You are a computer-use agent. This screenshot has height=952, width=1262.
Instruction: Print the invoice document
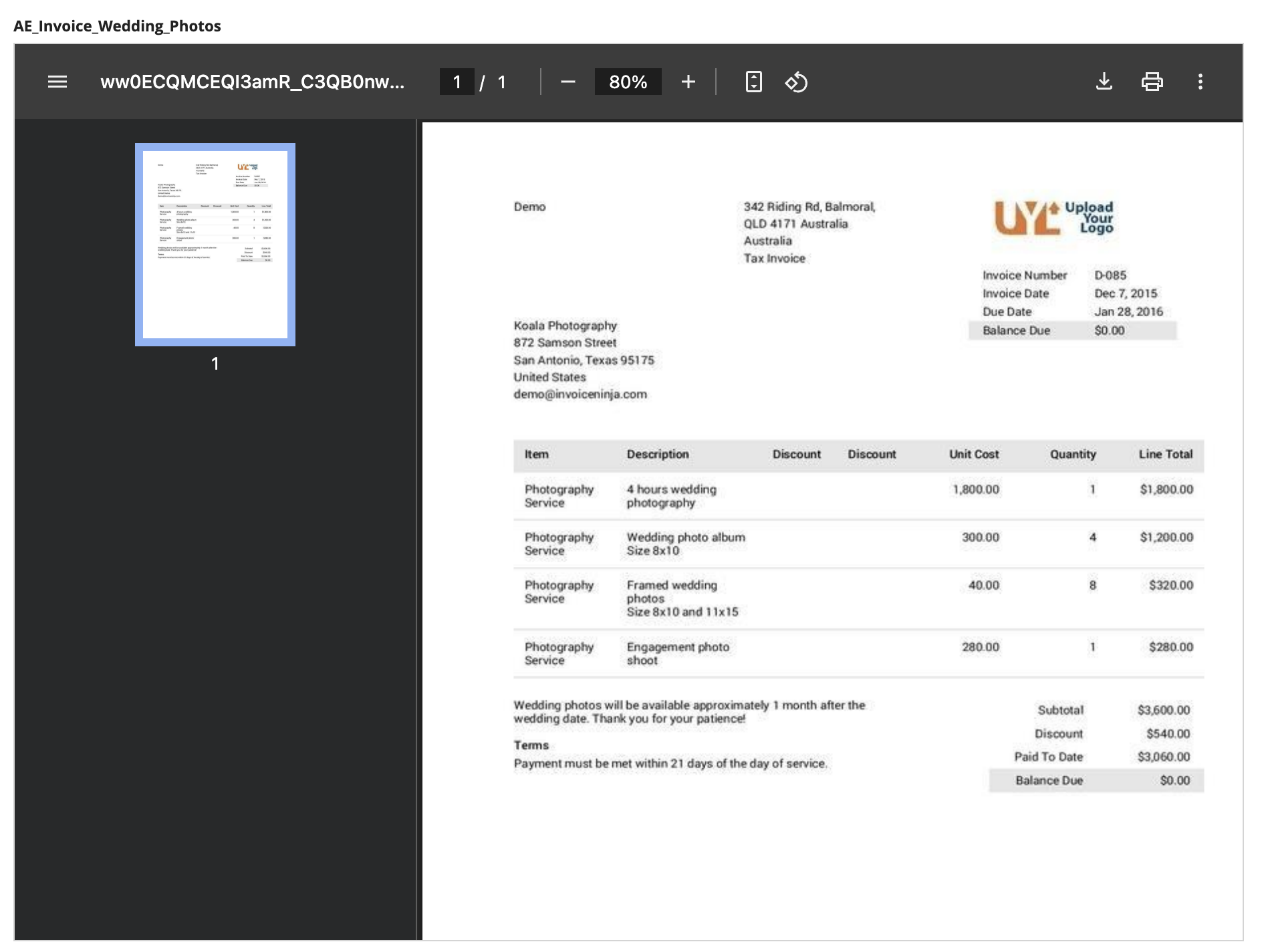click(x=1152, y=82)
